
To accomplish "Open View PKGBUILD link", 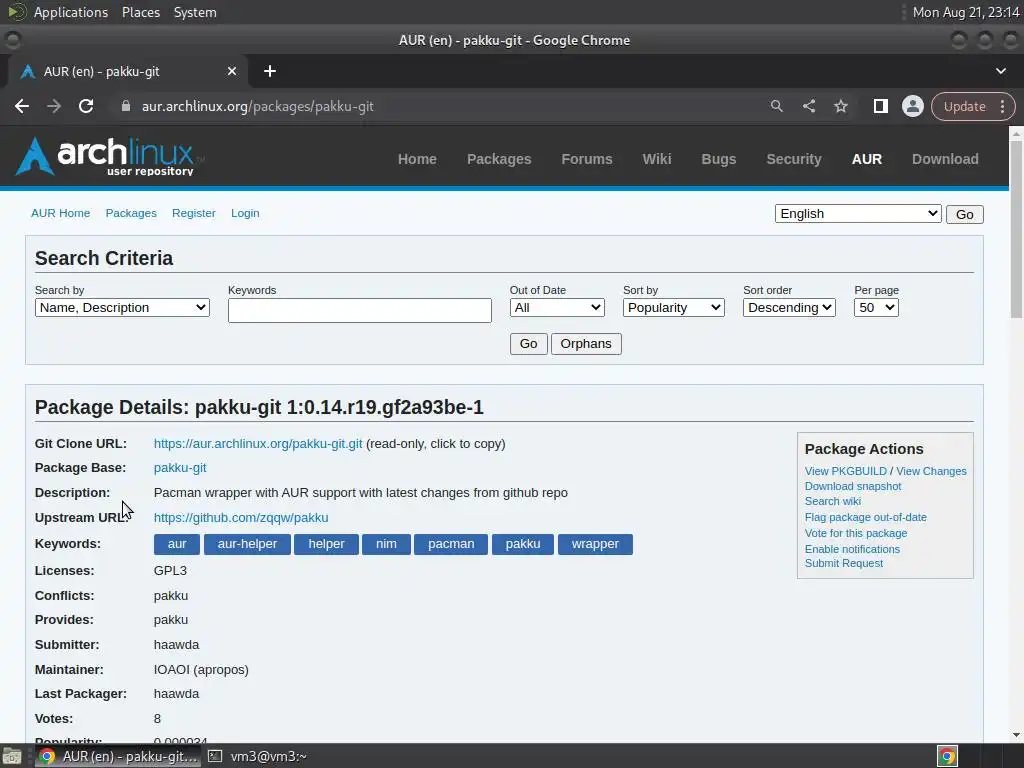I will click(845, 471).
